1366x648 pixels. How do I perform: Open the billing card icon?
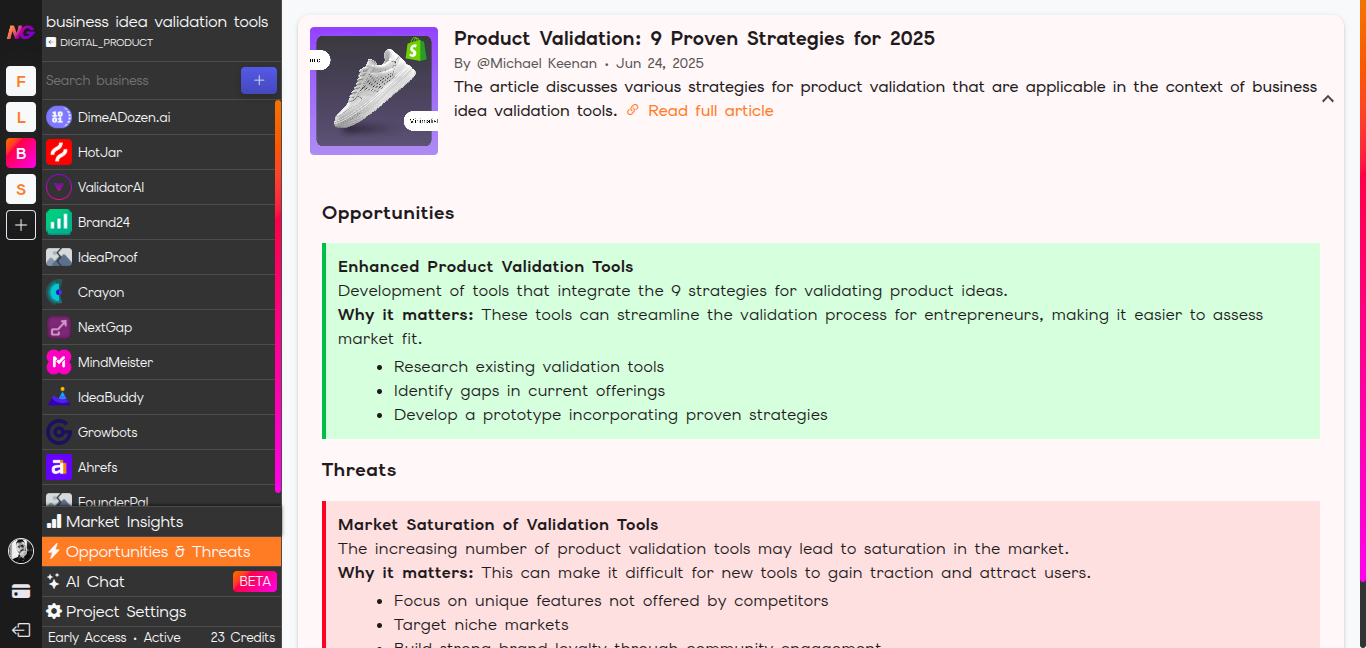(x=20, y=591)
